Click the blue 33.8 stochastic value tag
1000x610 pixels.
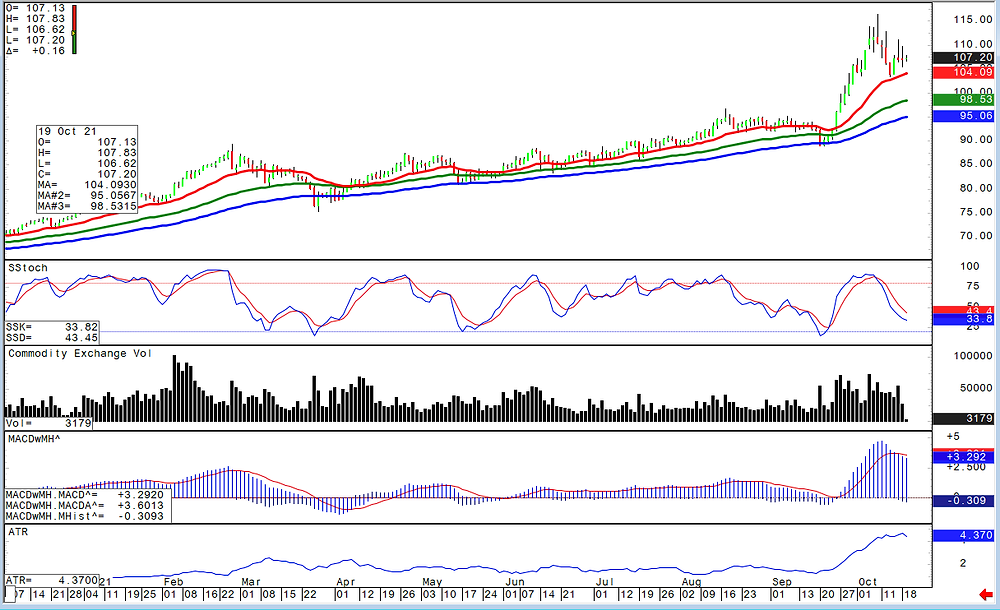(963, 319)
